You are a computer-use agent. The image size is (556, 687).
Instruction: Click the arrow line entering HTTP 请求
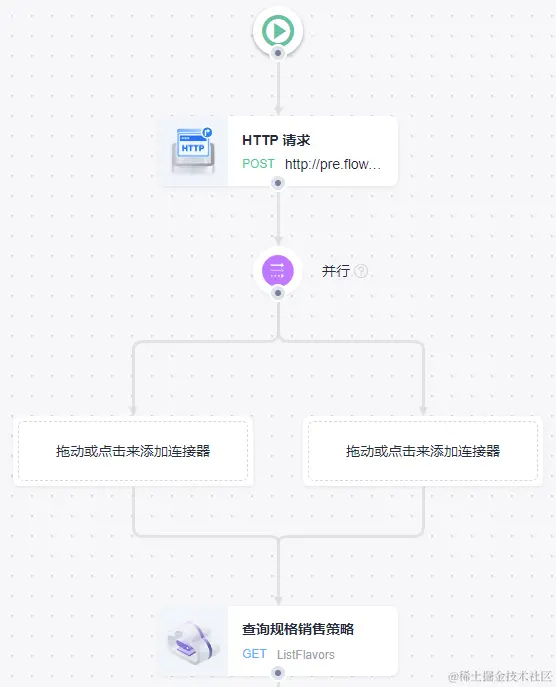click(x=278, y=87)
